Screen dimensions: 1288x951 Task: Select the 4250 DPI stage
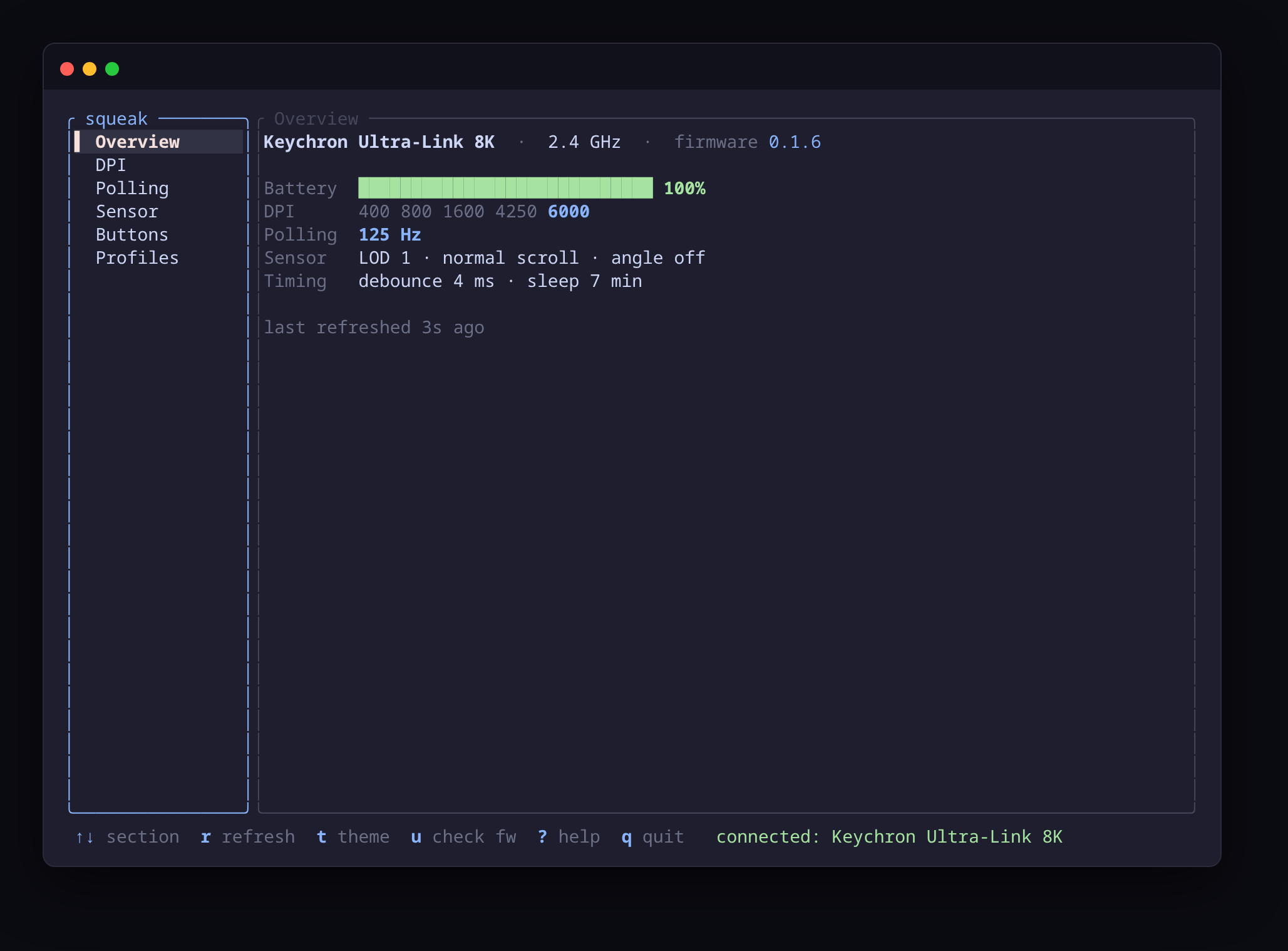tap(516, 211)
